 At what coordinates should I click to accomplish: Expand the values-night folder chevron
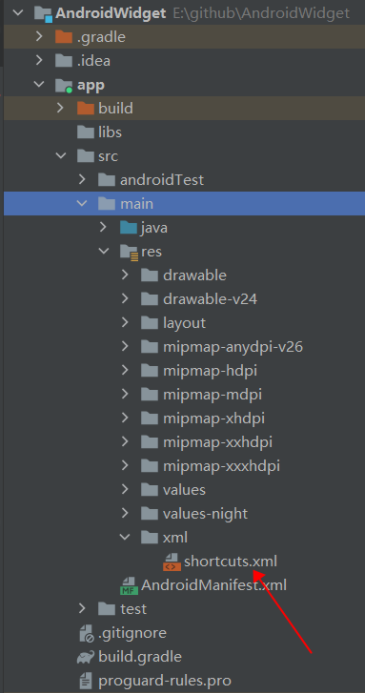[x=125, y=513]
